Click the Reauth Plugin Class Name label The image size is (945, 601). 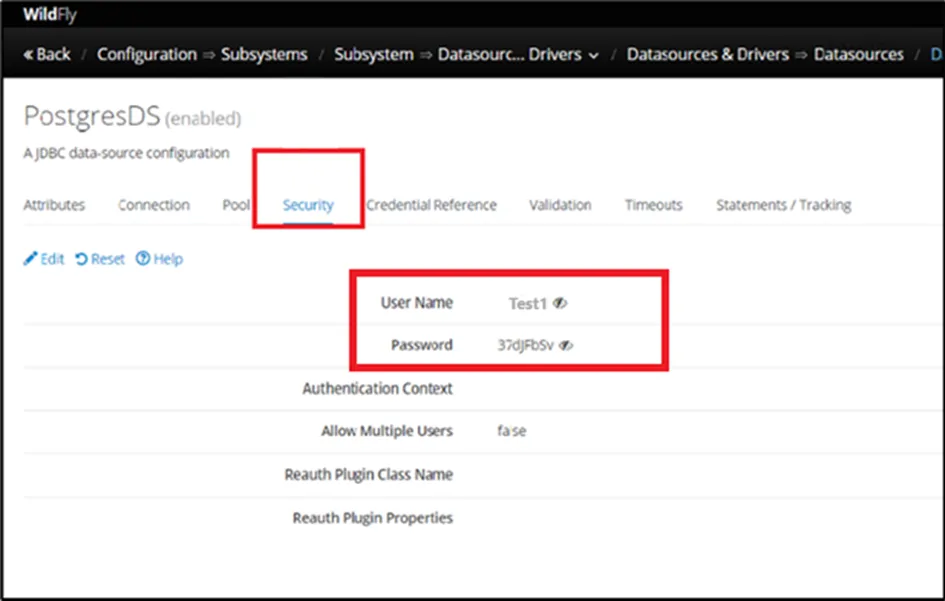click(x=368, y=474)
